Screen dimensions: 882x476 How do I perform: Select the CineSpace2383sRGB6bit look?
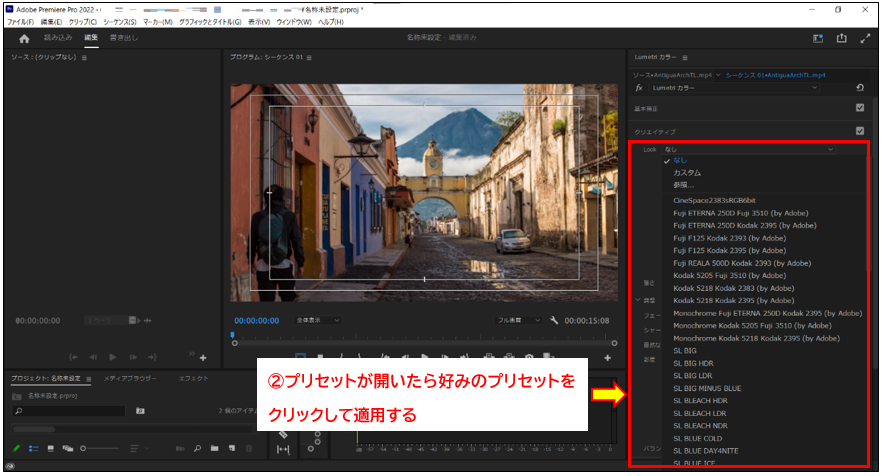(x=714, y=200)
